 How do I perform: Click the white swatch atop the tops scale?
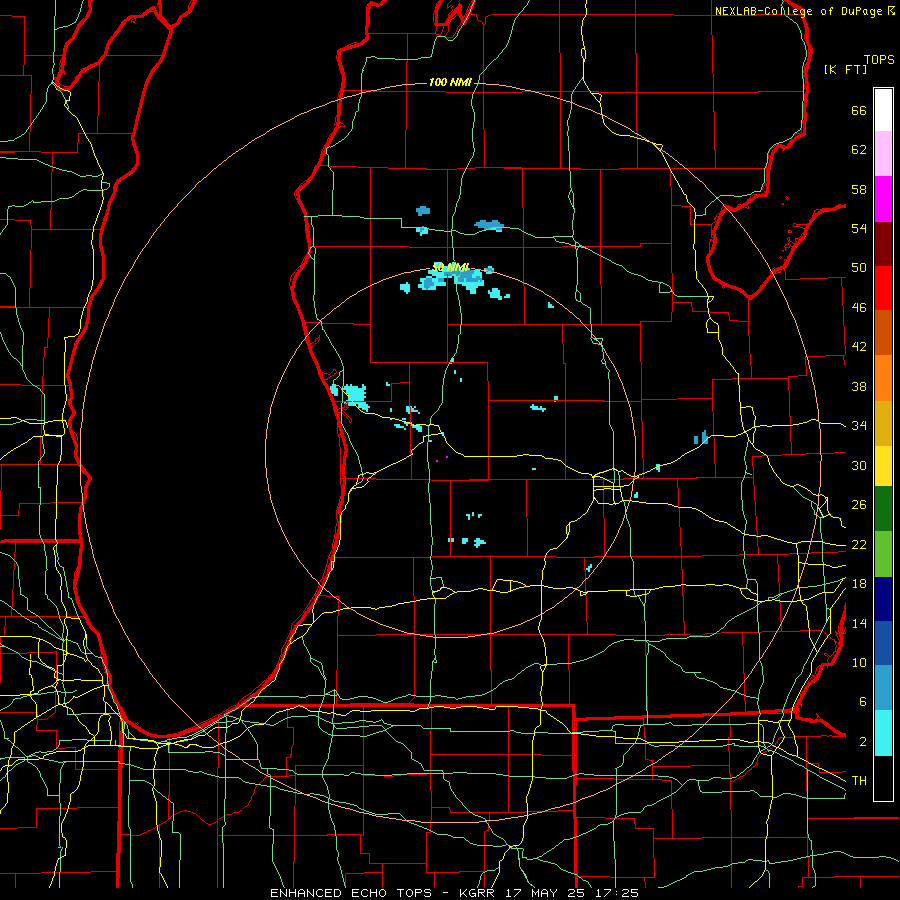click(x=883, y=110)
